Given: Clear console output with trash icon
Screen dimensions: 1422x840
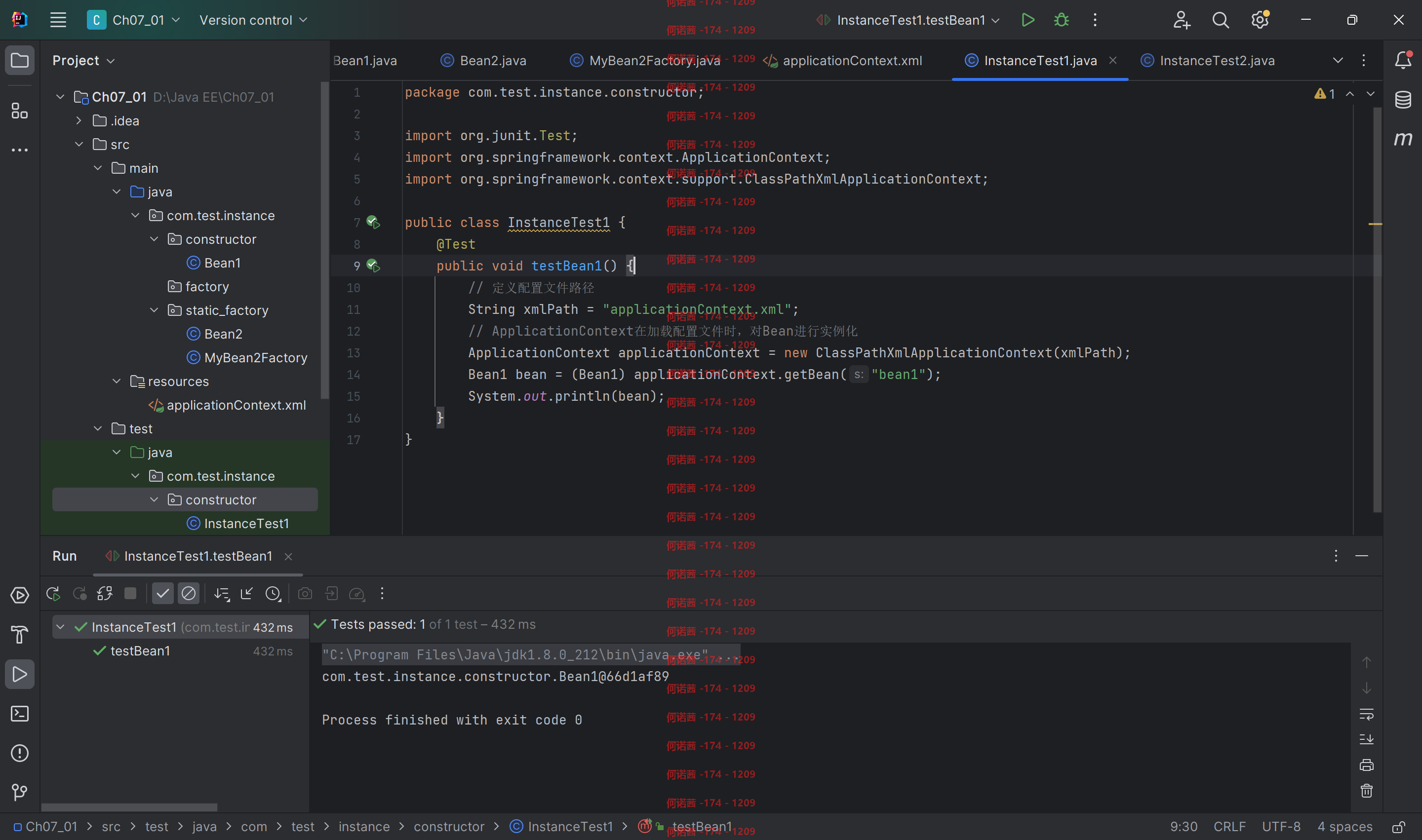Looking at the screenshot, I should (x=1367, y=791).
